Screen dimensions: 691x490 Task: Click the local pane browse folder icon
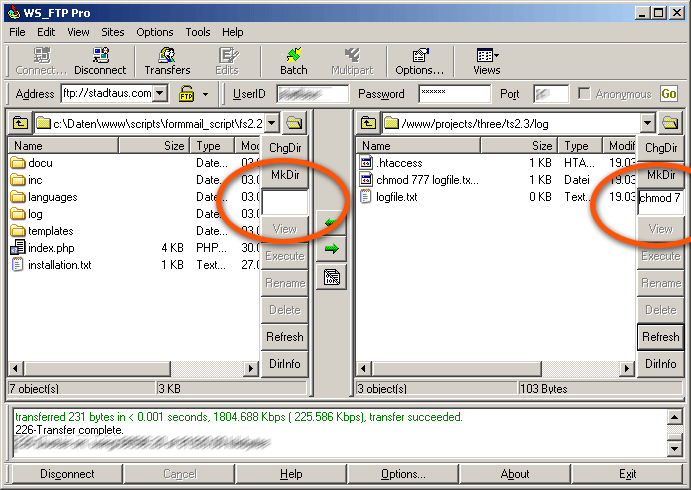[294, 123]
